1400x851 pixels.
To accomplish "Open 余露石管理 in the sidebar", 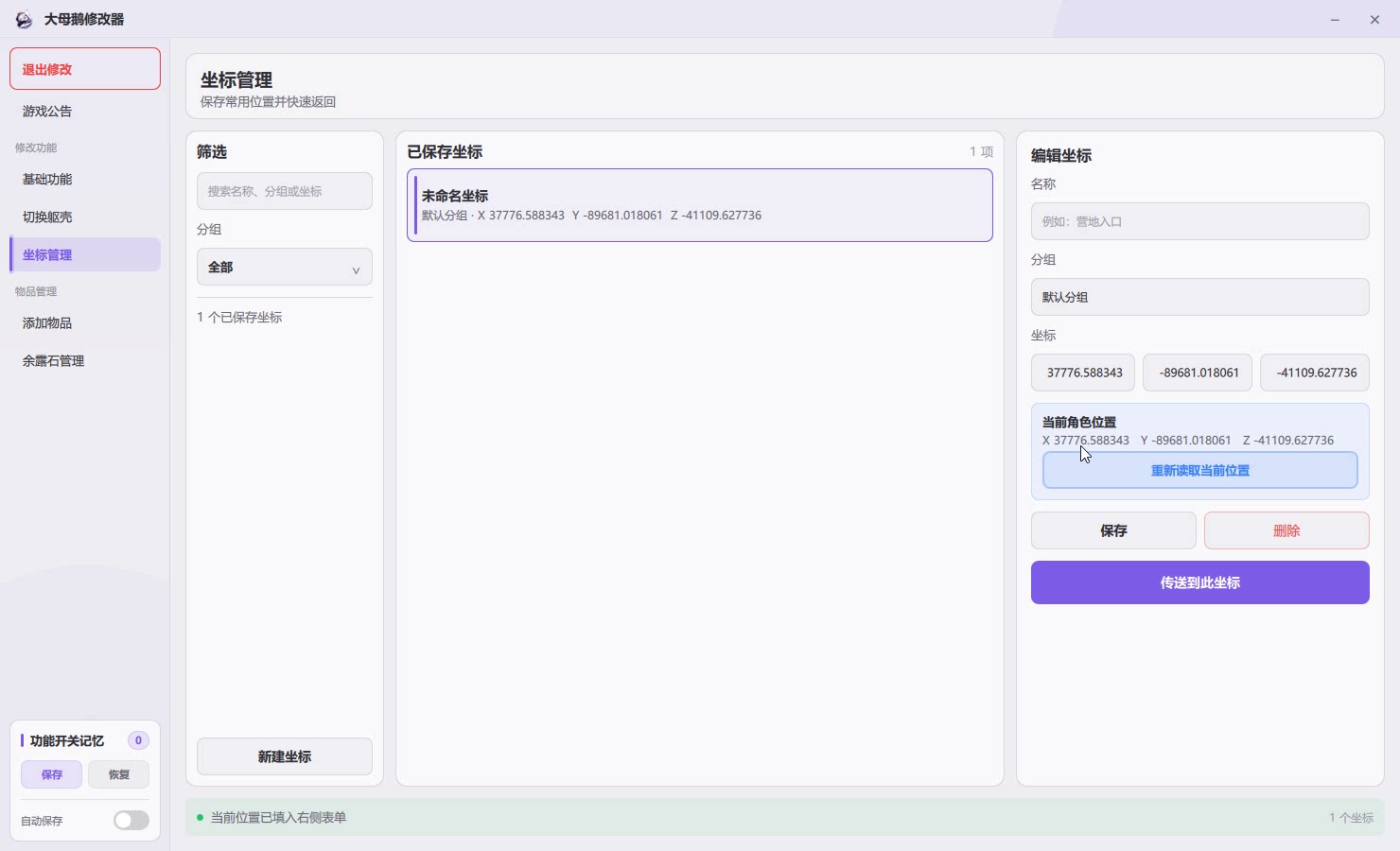I will [x=85, y=360].
